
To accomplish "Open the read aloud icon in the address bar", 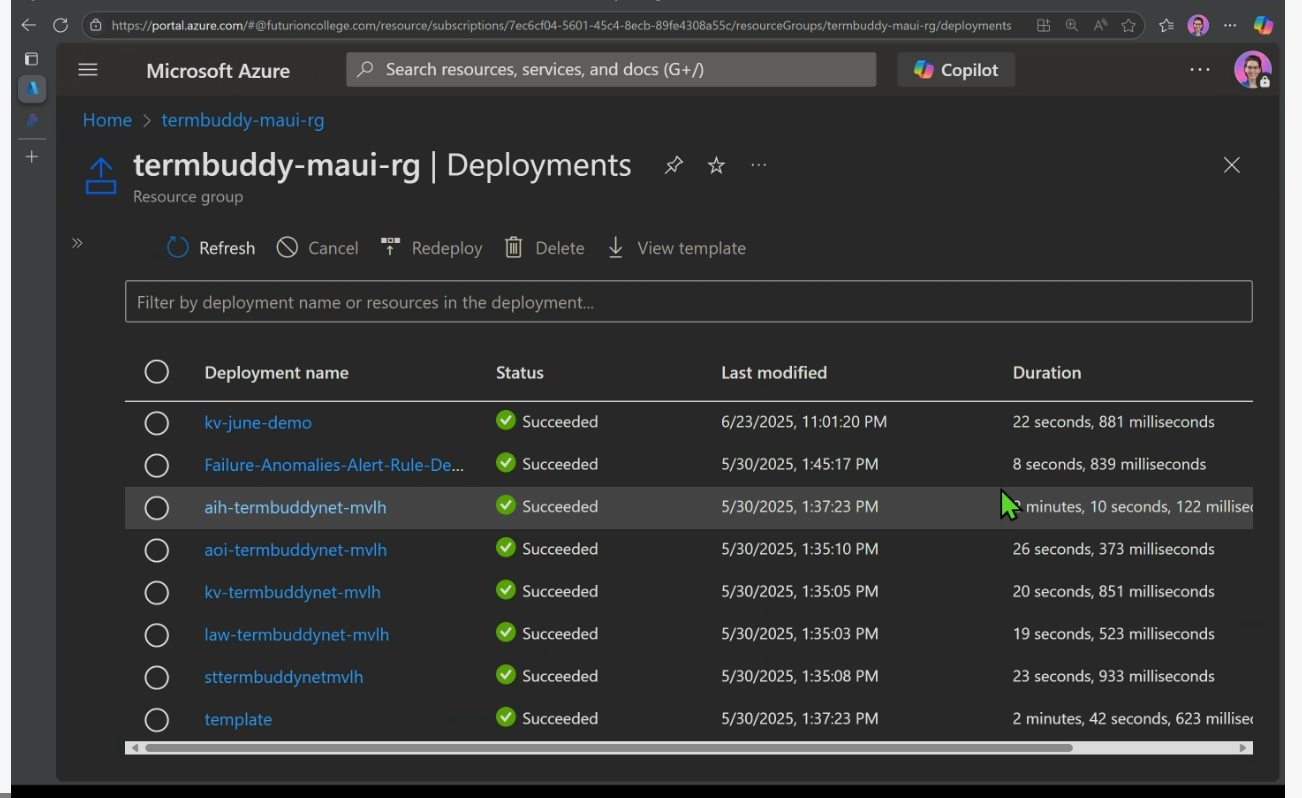I will pyautogui.click(x=1100, y=26).
